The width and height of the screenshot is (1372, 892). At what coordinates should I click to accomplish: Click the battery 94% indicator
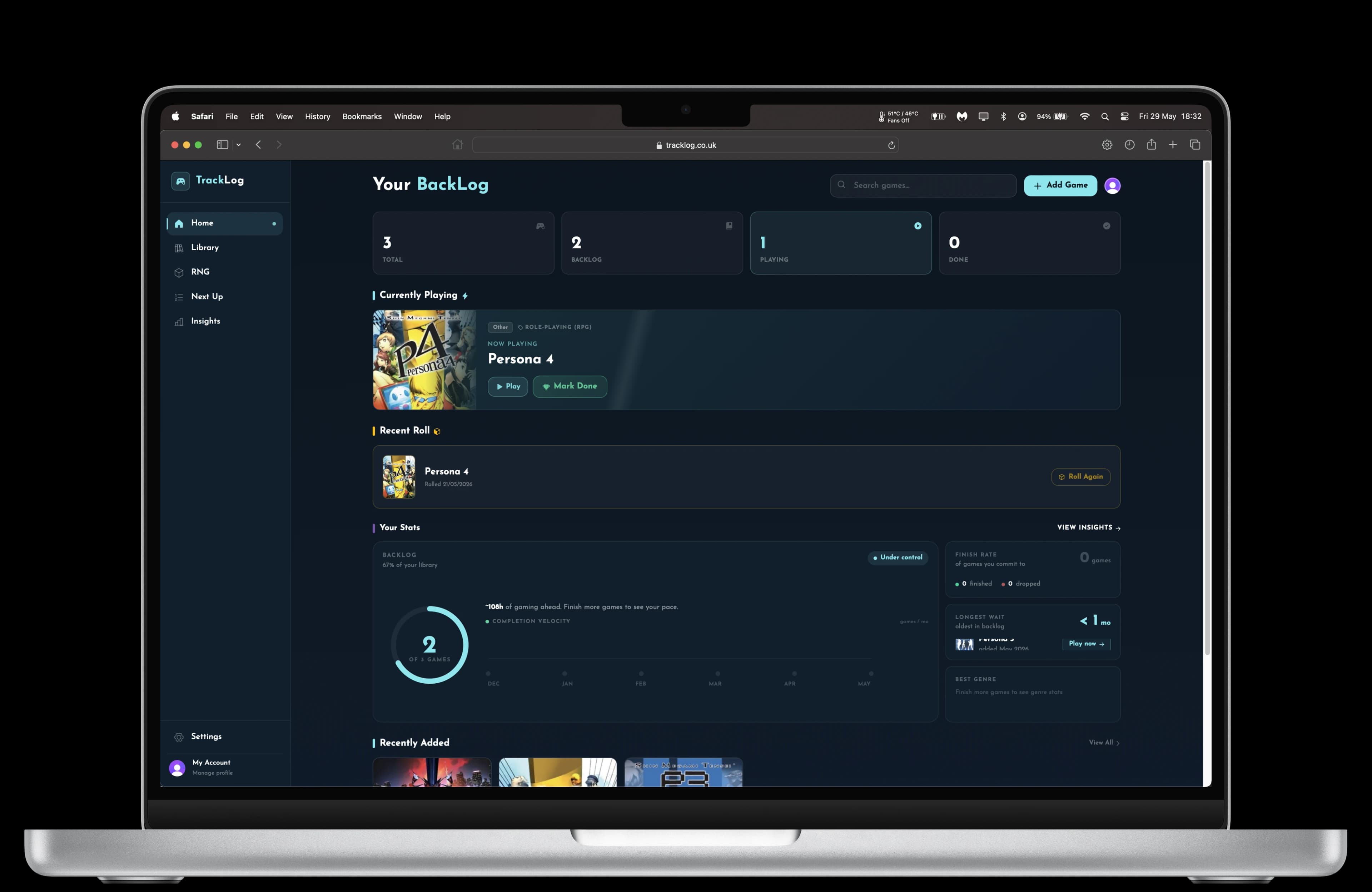coord(1052,117)
